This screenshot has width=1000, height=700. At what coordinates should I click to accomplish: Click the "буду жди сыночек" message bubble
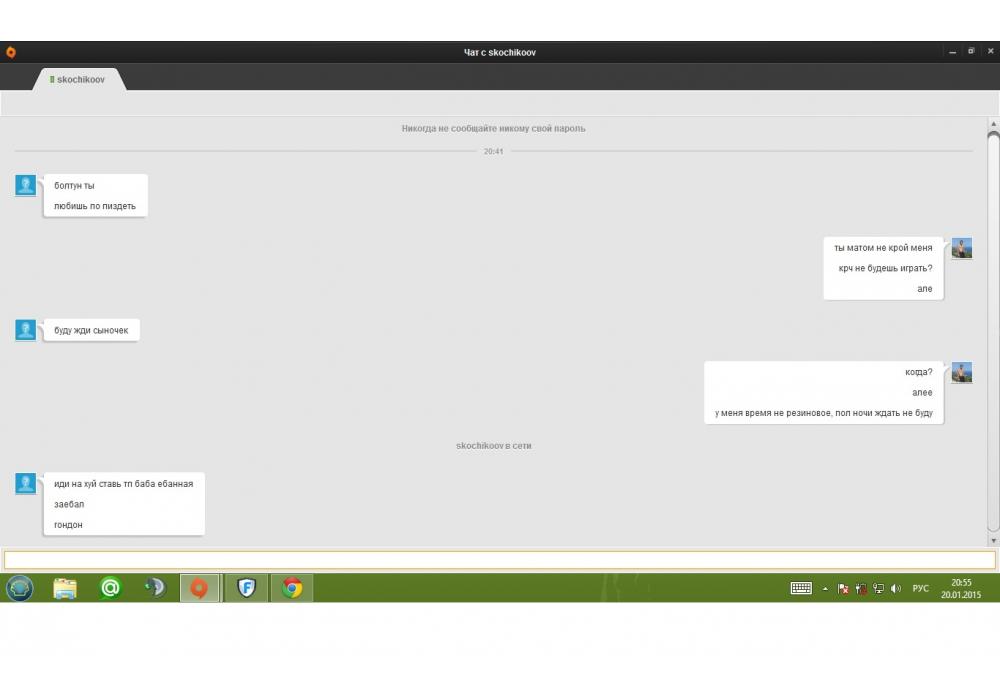point(91,330)
